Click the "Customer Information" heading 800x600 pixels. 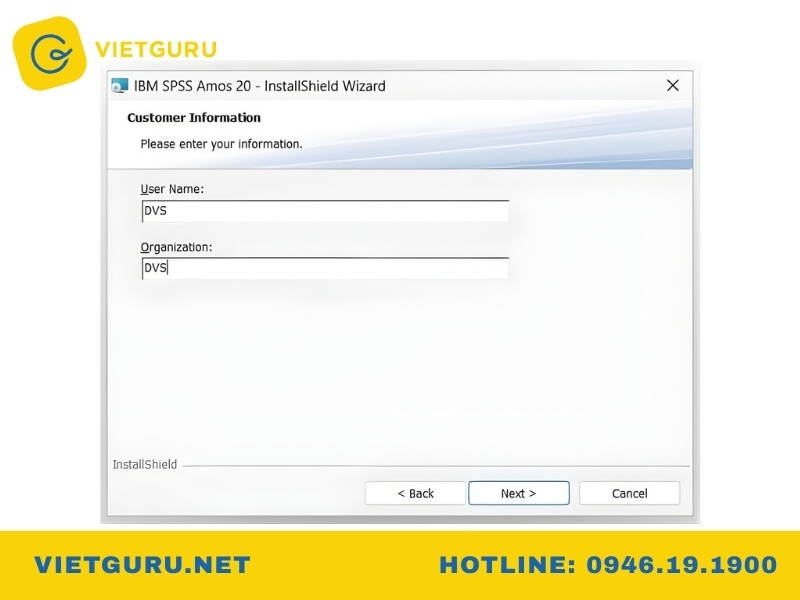[x=194, y=118]
